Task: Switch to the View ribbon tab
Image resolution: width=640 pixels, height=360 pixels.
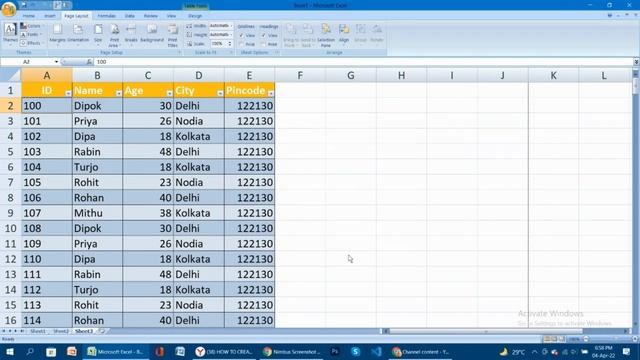Action: click(171, 16)
